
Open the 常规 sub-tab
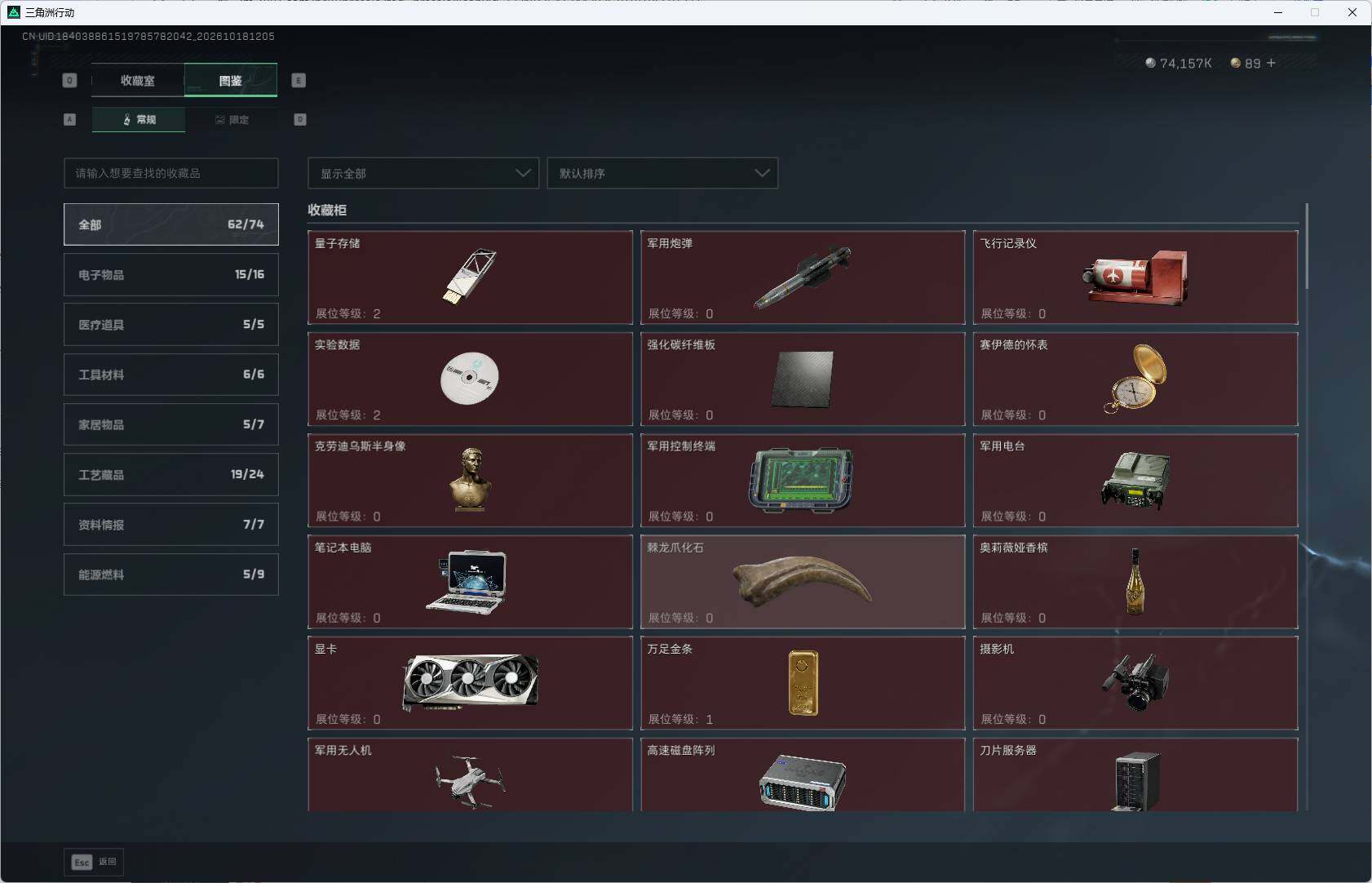click(x=139, y=119)
